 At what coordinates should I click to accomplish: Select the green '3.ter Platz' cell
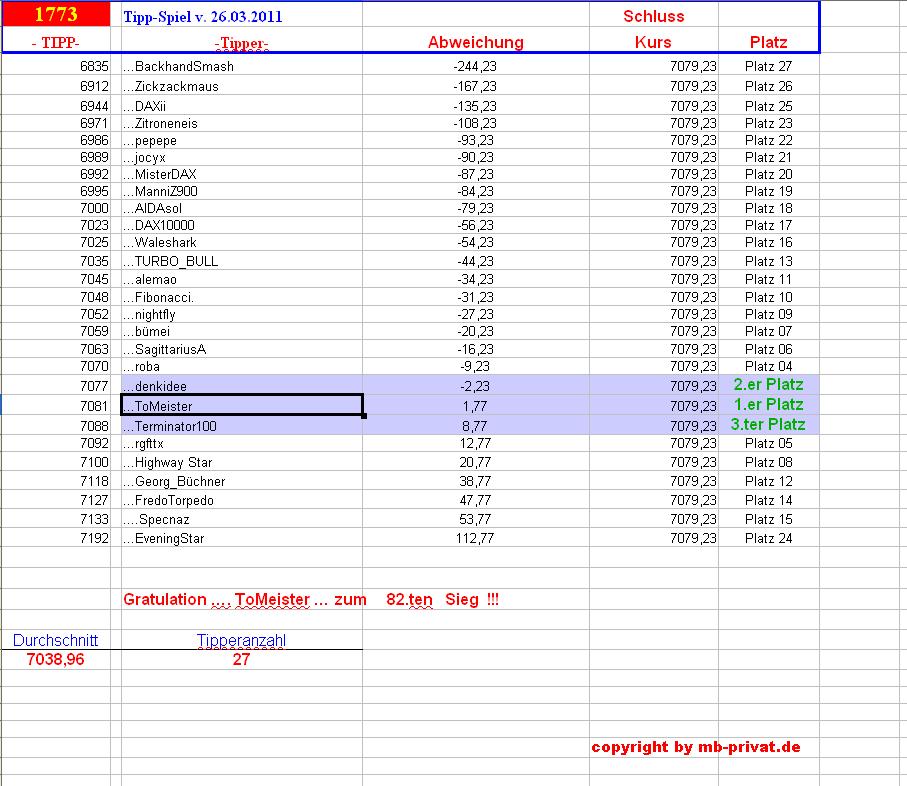point(769,424)
